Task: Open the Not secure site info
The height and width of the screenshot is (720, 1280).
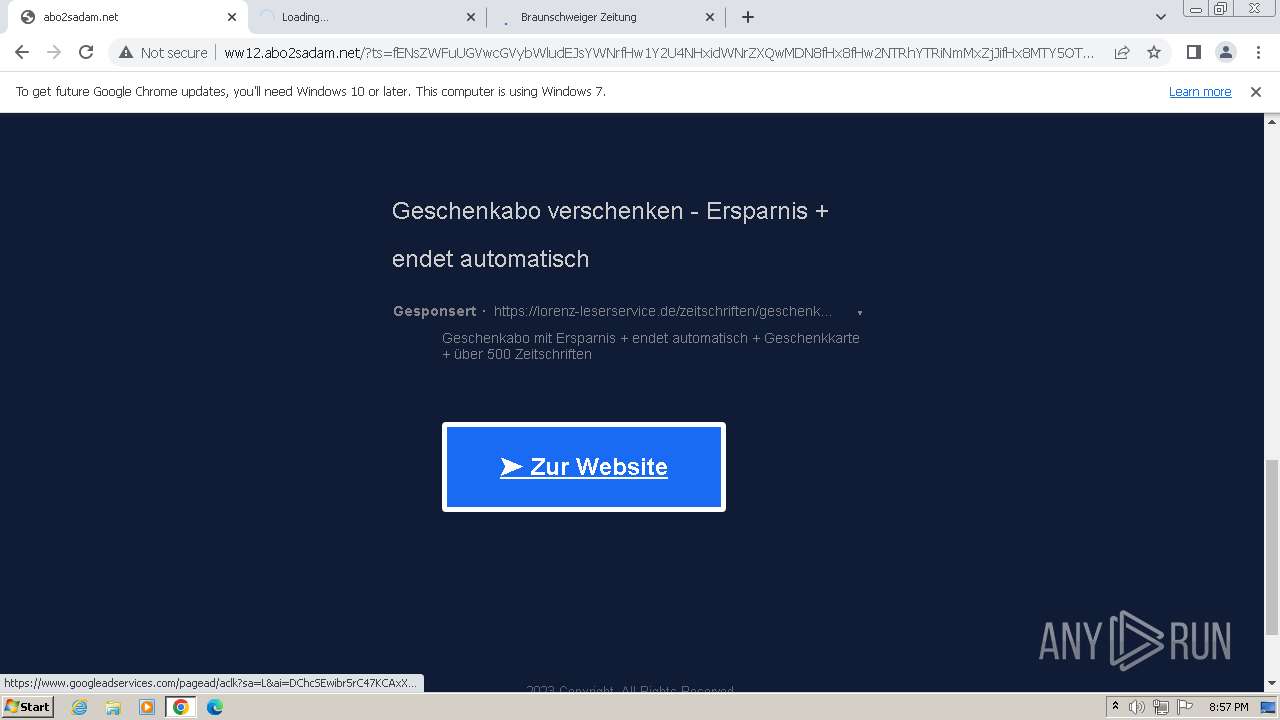Action: 163,53
